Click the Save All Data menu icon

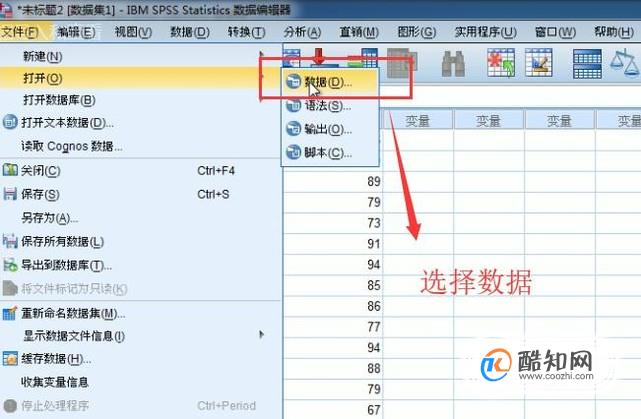click(x=10, y=241)
